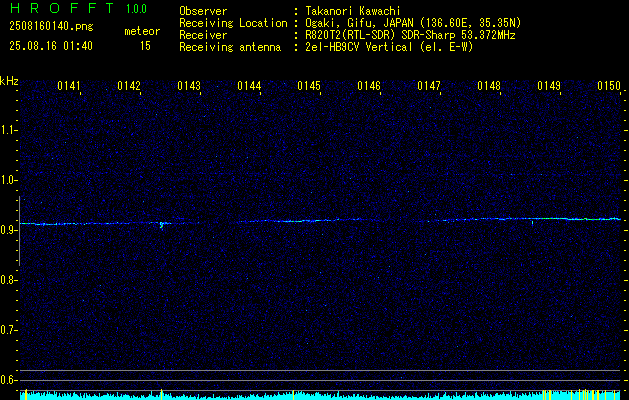The image size is (629, 400).
Task: Click the Receiver label
Action: [203, 35]
